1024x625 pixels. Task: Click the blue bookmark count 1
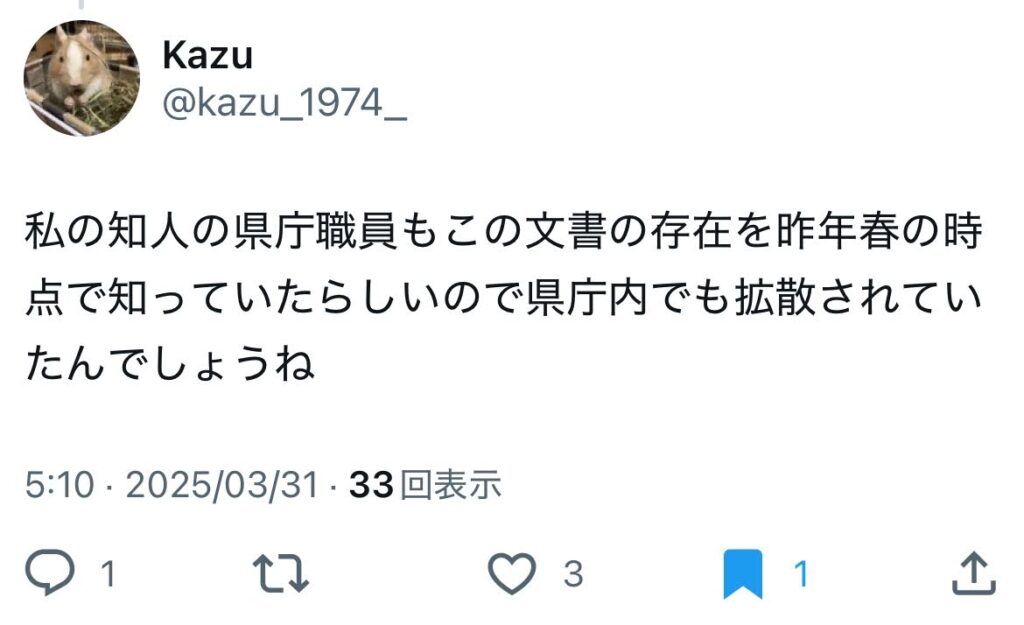801,574
